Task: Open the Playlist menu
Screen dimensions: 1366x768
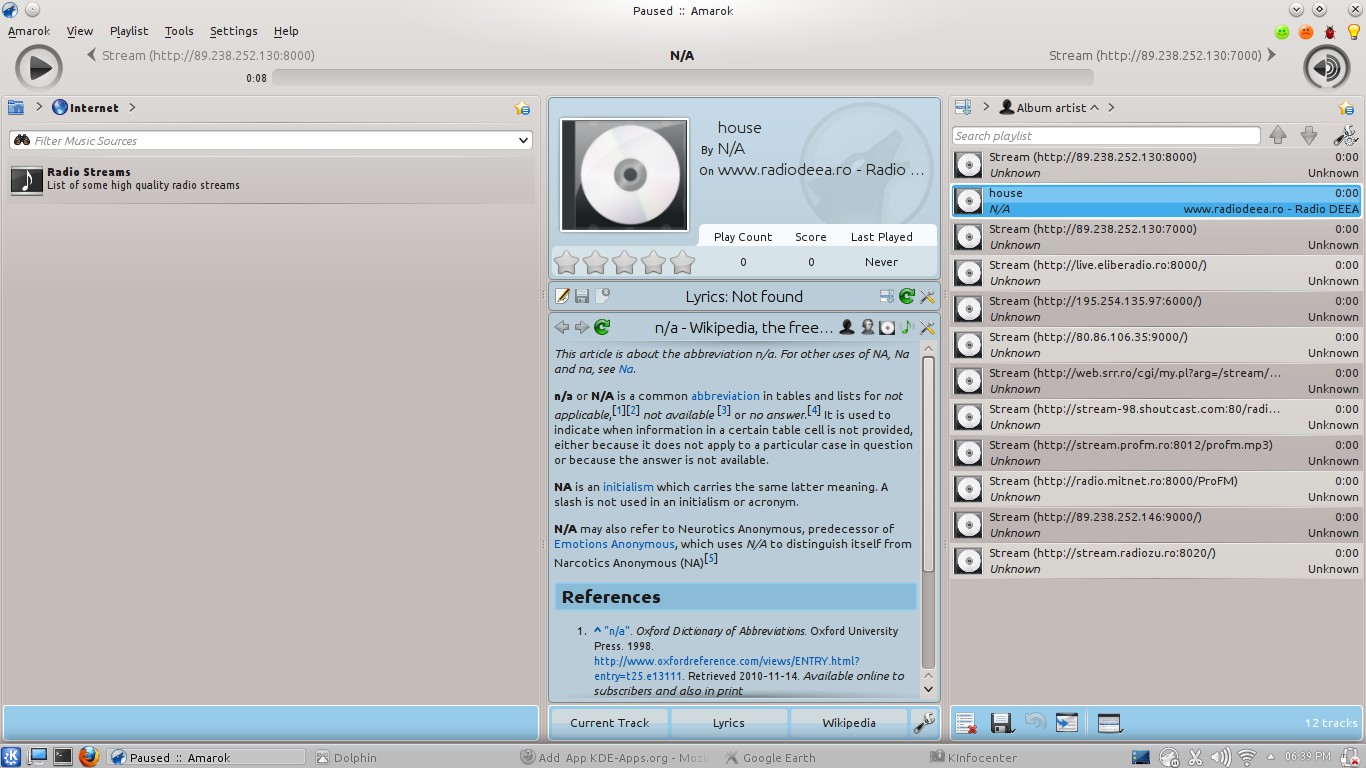Action: point(129,31)
